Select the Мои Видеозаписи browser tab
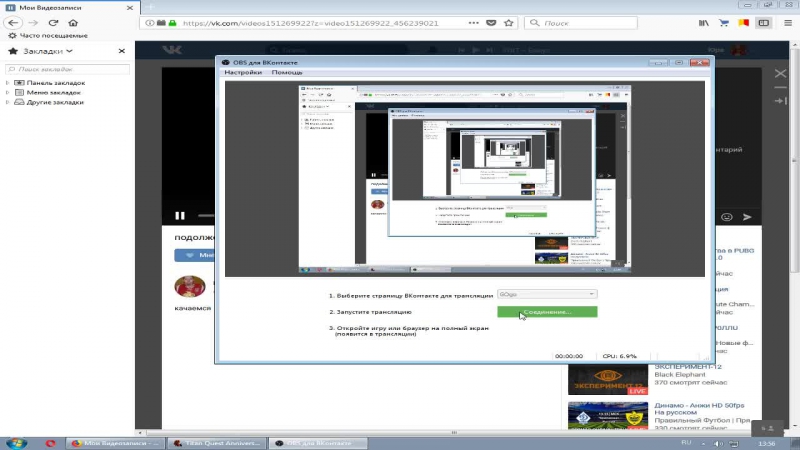This screenshot has height=450, width=800. click(70, 8)
